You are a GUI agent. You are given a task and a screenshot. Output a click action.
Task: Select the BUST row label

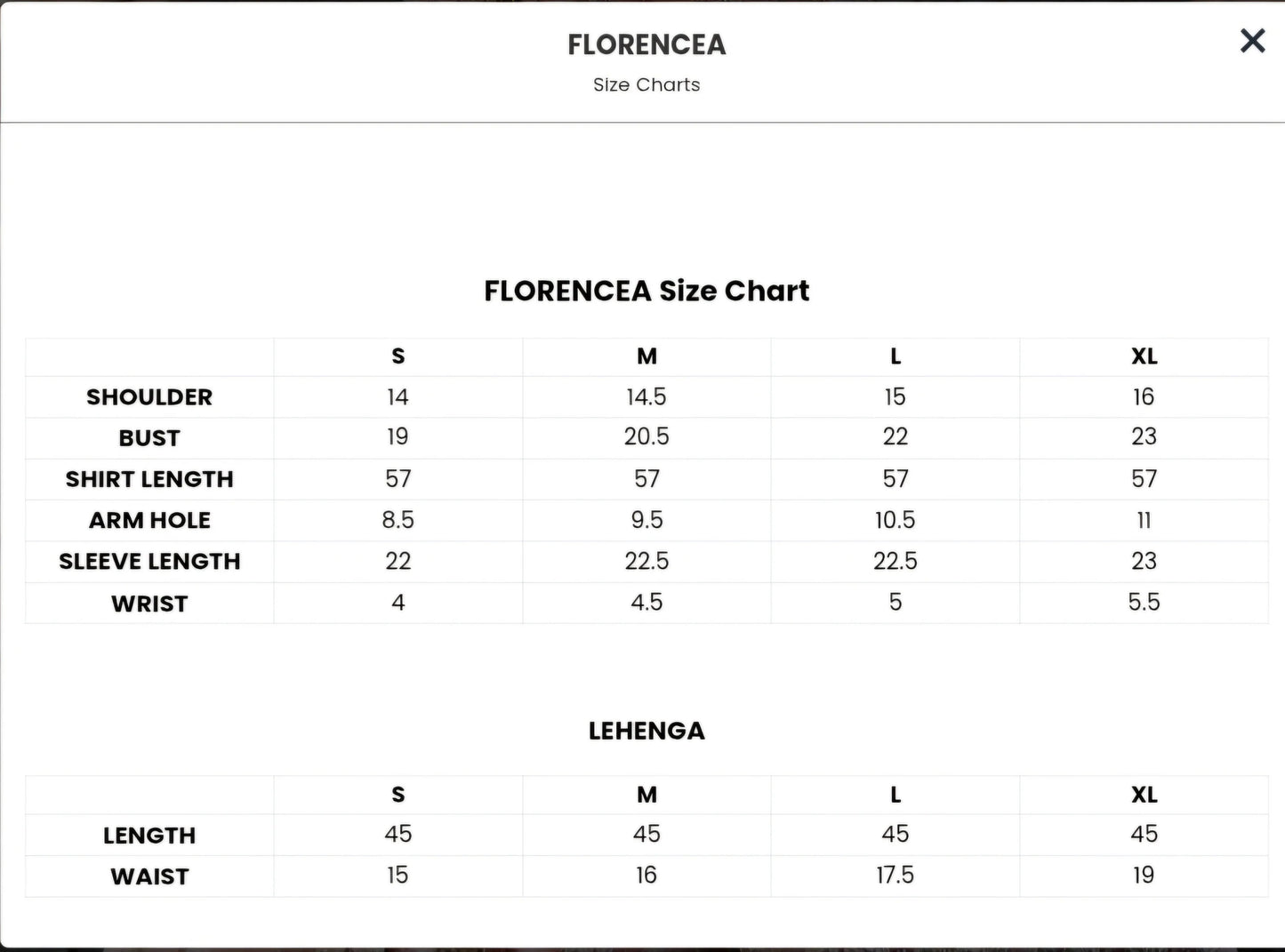(149, 438)
